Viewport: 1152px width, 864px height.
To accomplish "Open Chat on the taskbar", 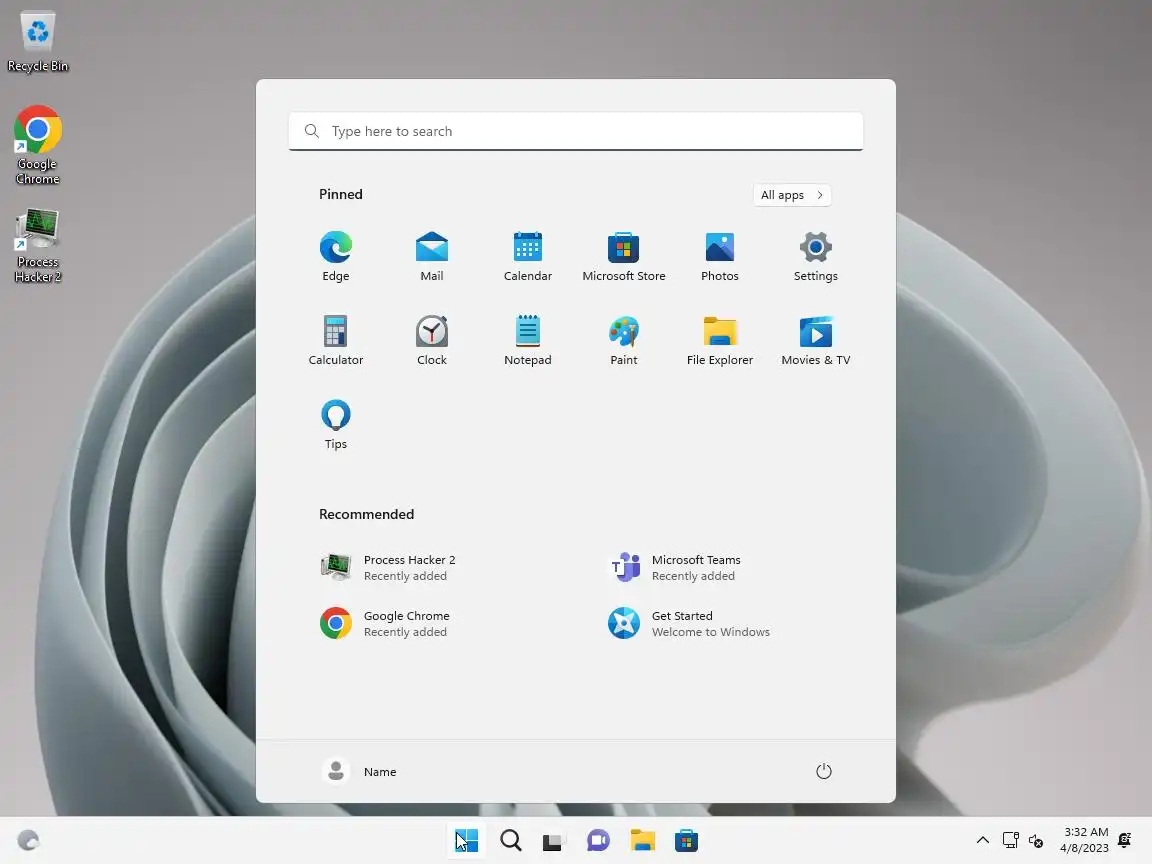I will pos(598,840).
